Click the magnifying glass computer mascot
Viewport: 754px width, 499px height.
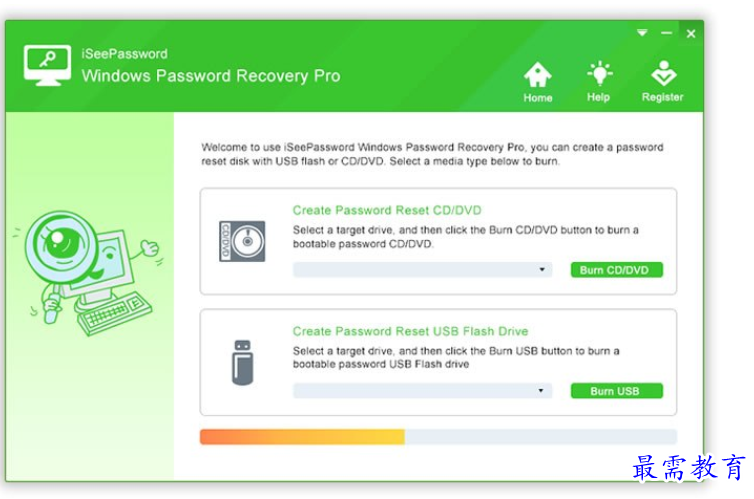pos(88,273)
